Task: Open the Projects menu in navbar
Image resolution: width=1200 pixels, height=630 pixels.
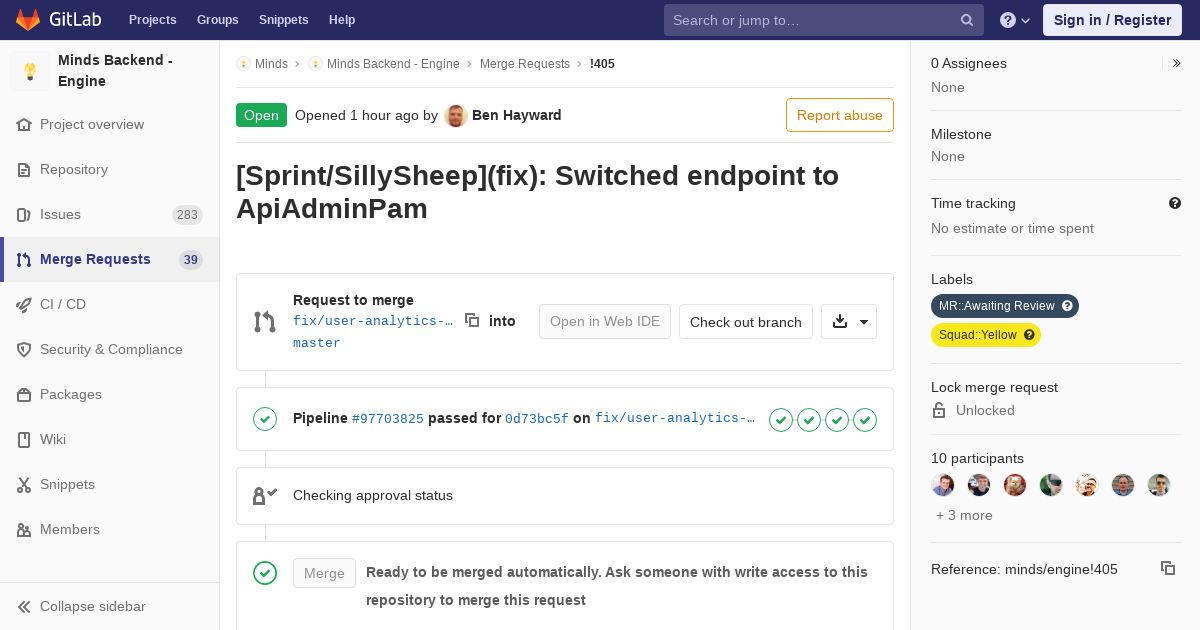Action: click(152, 20)
